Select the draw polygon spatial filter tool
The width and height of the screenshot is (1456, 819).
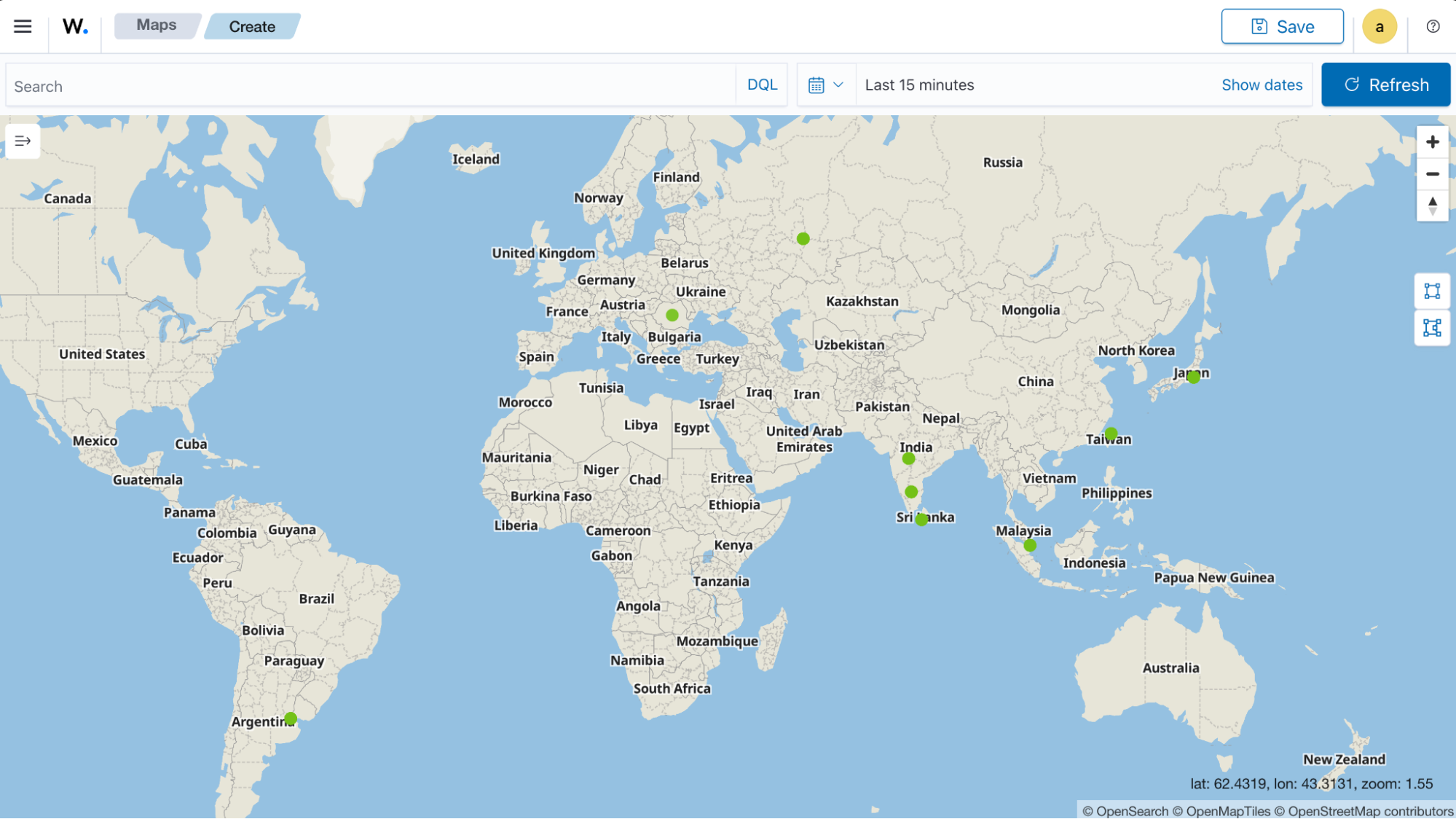[x=1431, y=329]
